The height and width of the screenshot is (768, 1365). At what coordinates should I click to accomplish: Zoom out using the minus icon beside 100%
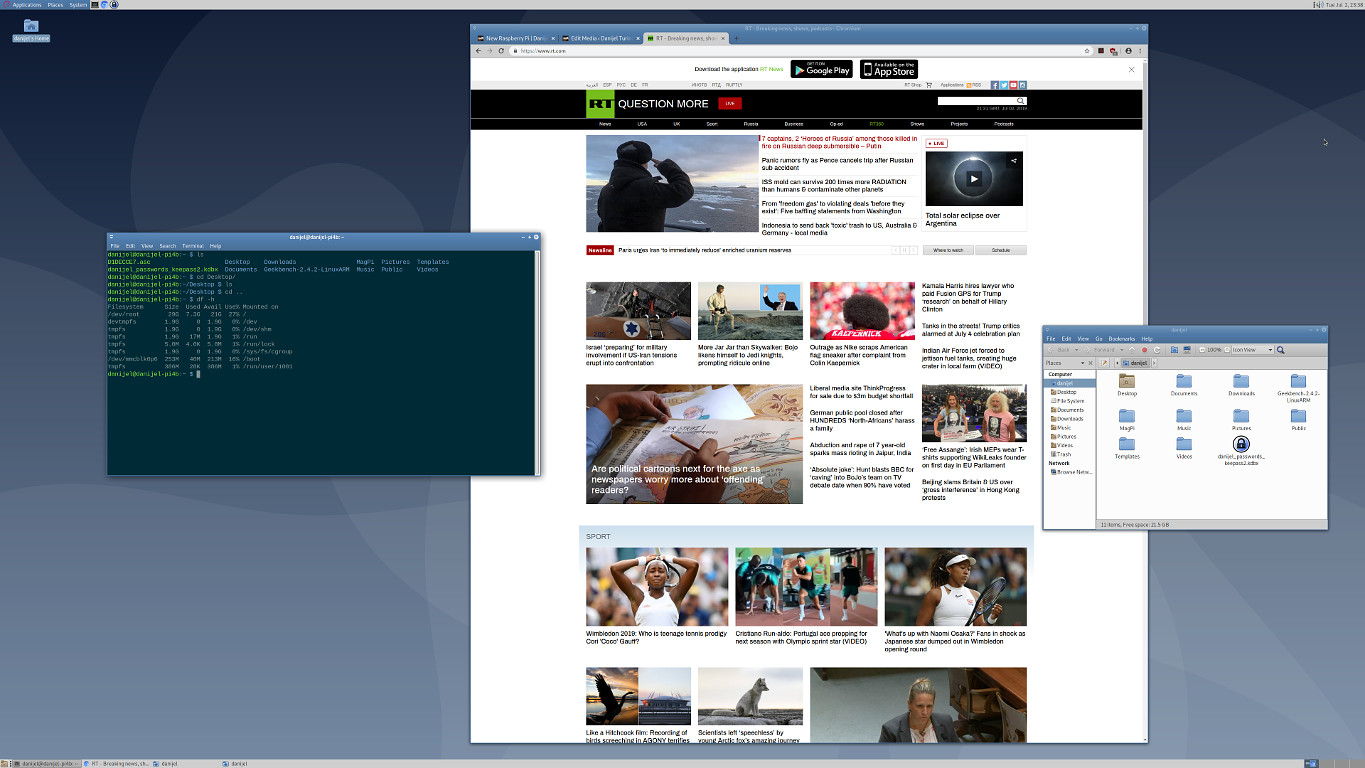coord(1202,350)
